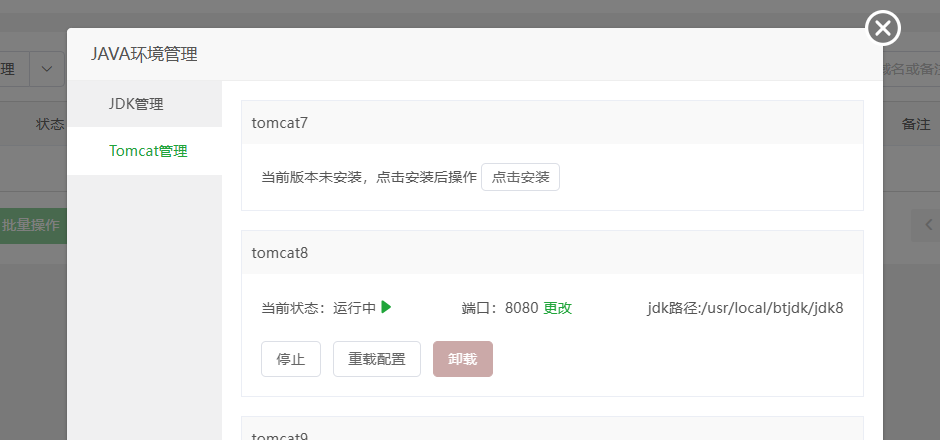Click the 当前版本未安装 message text
940x440 pixels.
tap(369, 177)
